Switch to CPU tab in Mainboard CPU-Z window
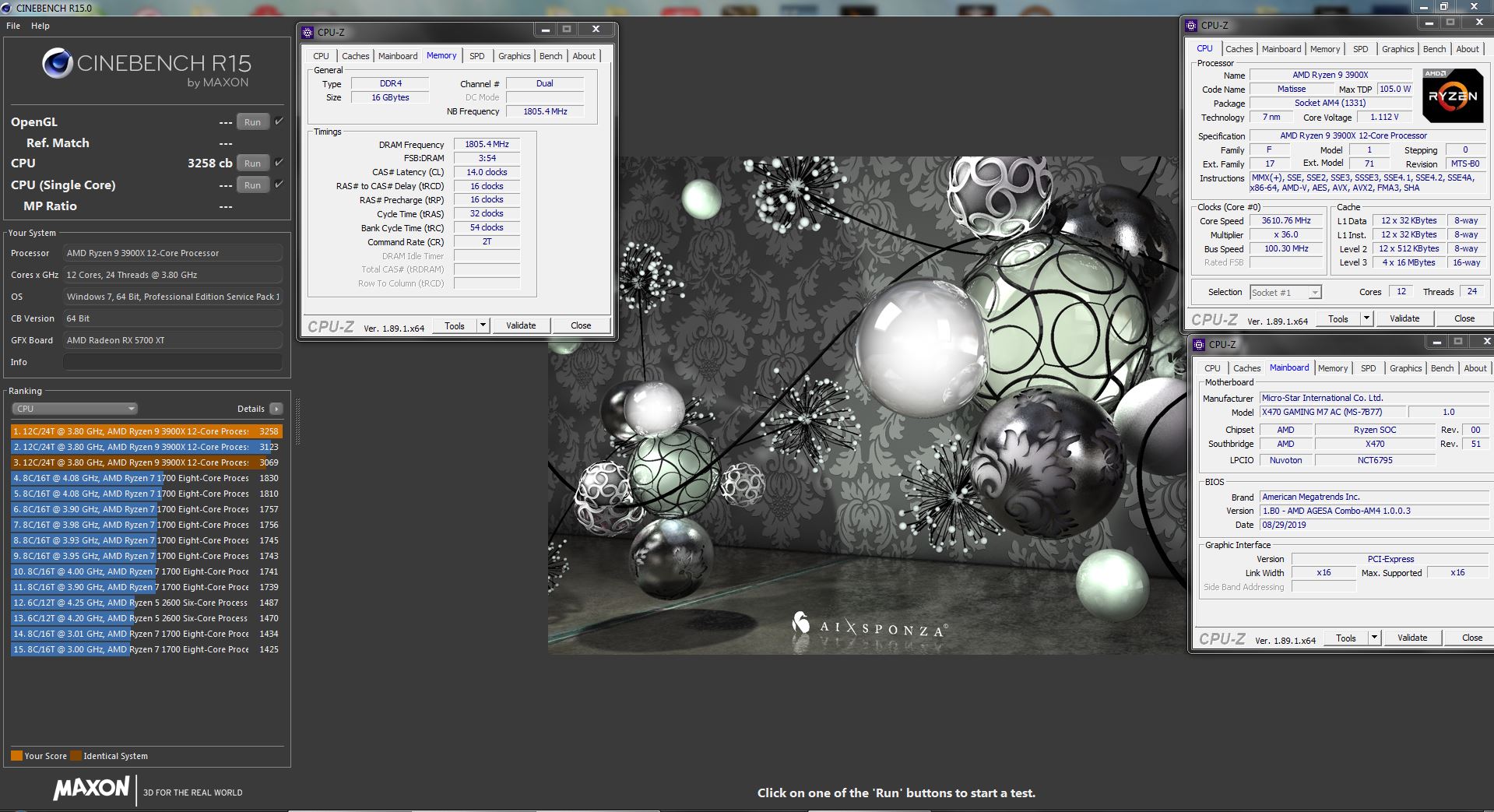Screen dimensions: 1494x812 pyautogui.click(x=1212, y=368)
